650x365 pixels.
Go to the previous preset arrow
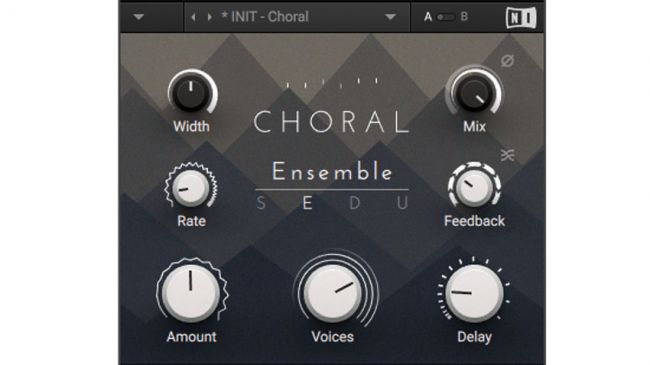pyautogui.click(x=193, y=17)
